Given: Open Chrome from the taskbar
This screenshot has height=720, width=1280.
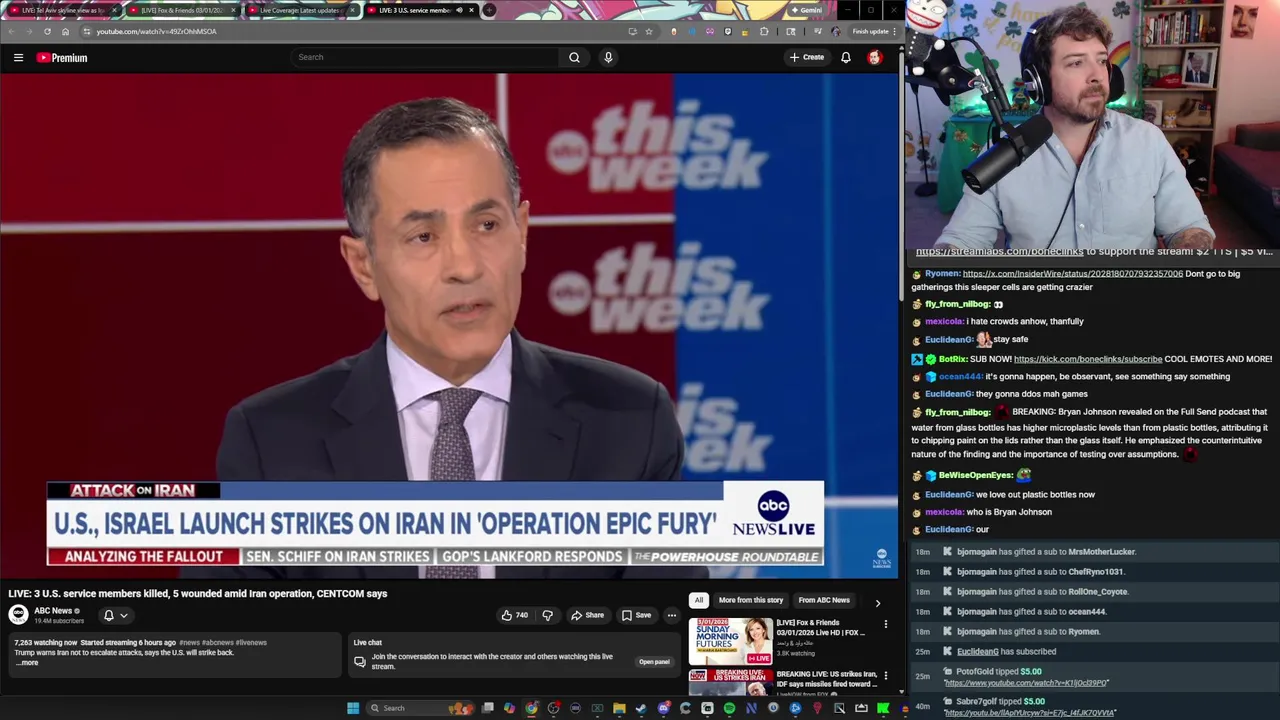Looking at the screenshot, I should point(531,708).
